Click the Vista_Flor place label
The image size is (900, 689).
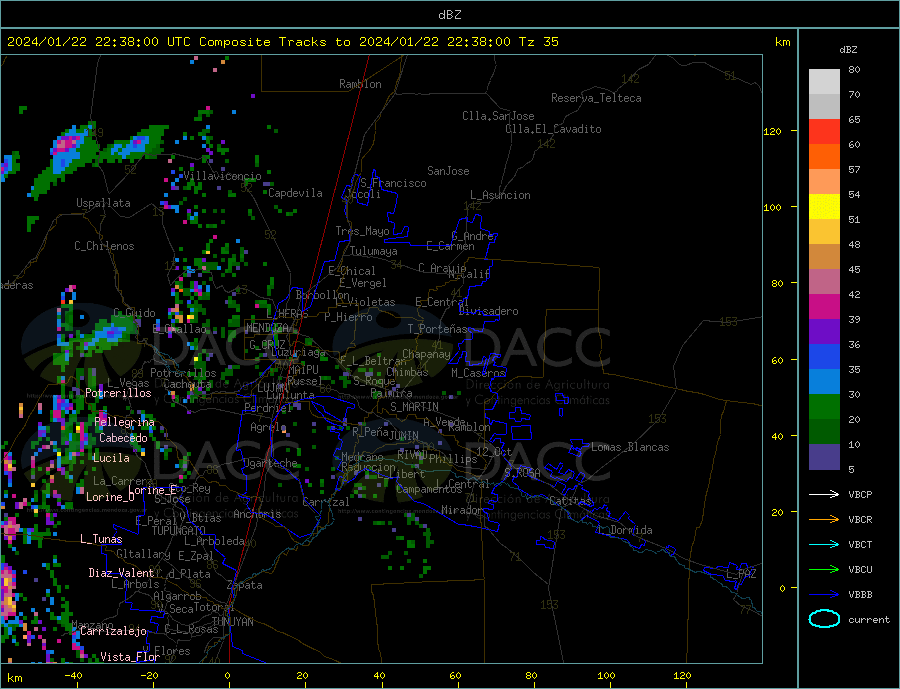pos(130,657)
